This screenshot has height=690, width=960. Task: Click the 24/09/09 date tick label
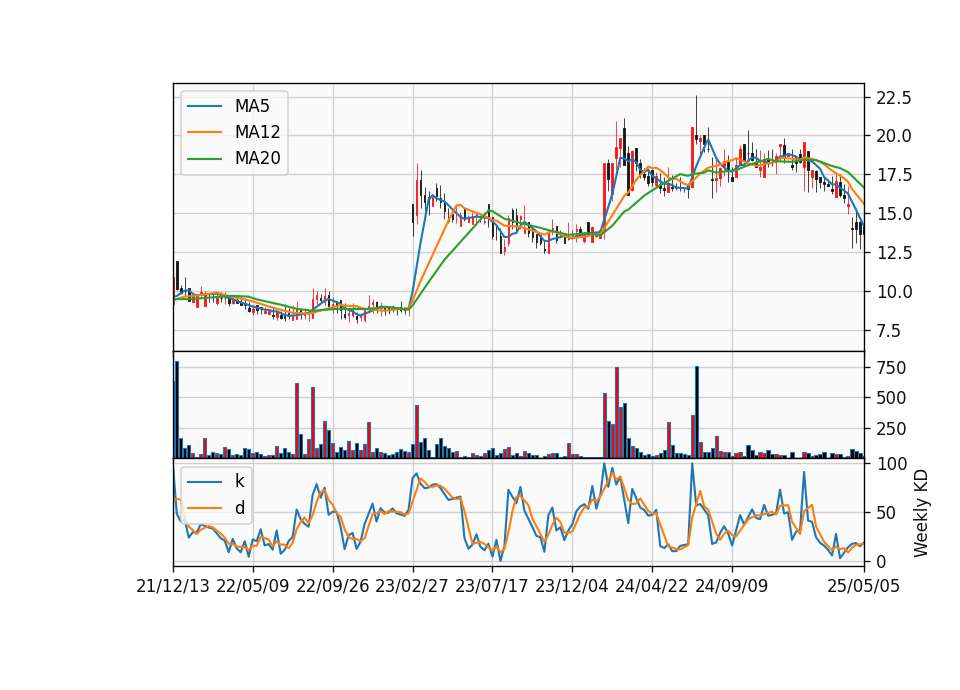point(732,587)
